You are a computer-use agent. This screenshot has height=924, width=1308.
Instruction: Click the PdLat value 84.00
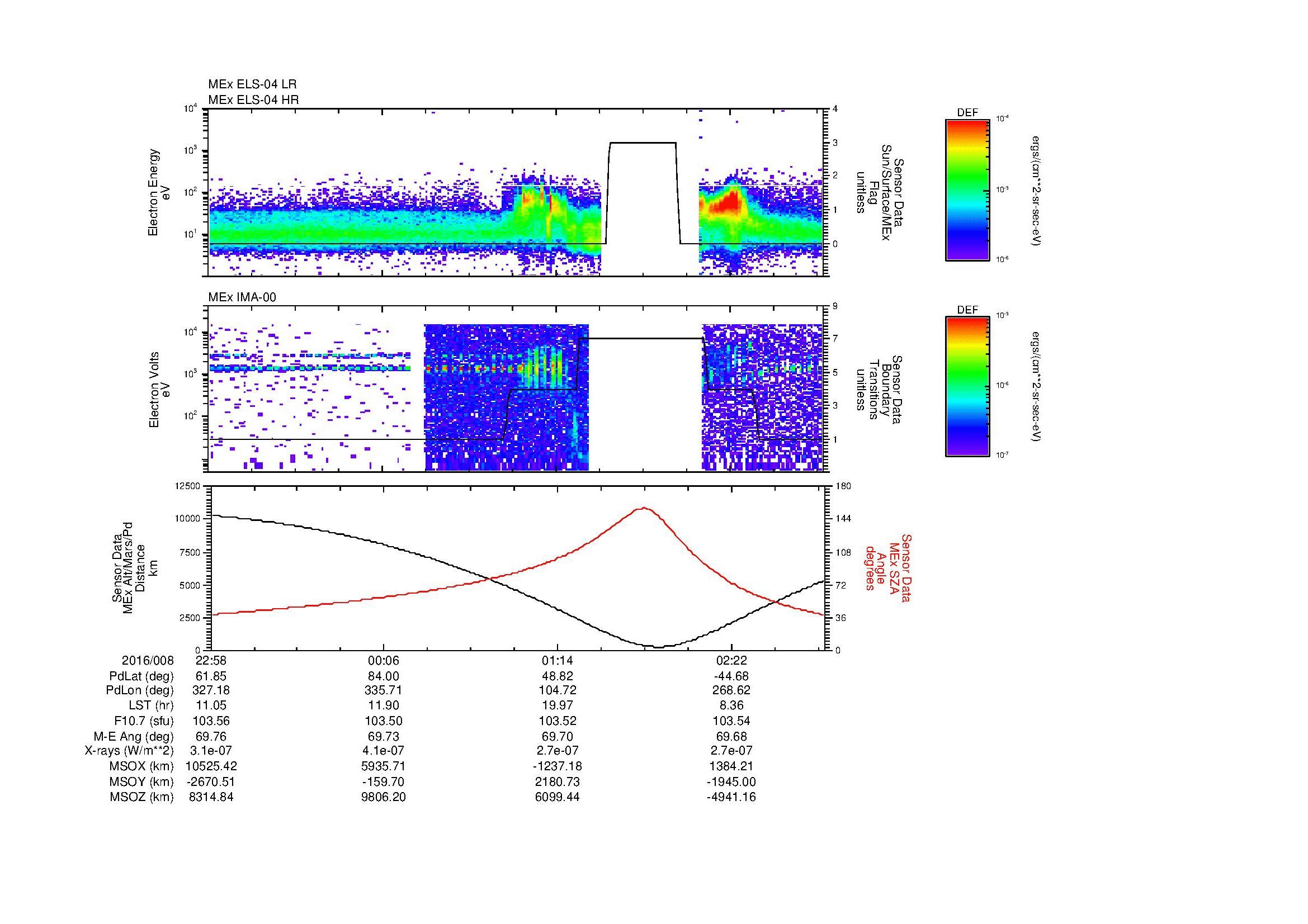point(384,676)
